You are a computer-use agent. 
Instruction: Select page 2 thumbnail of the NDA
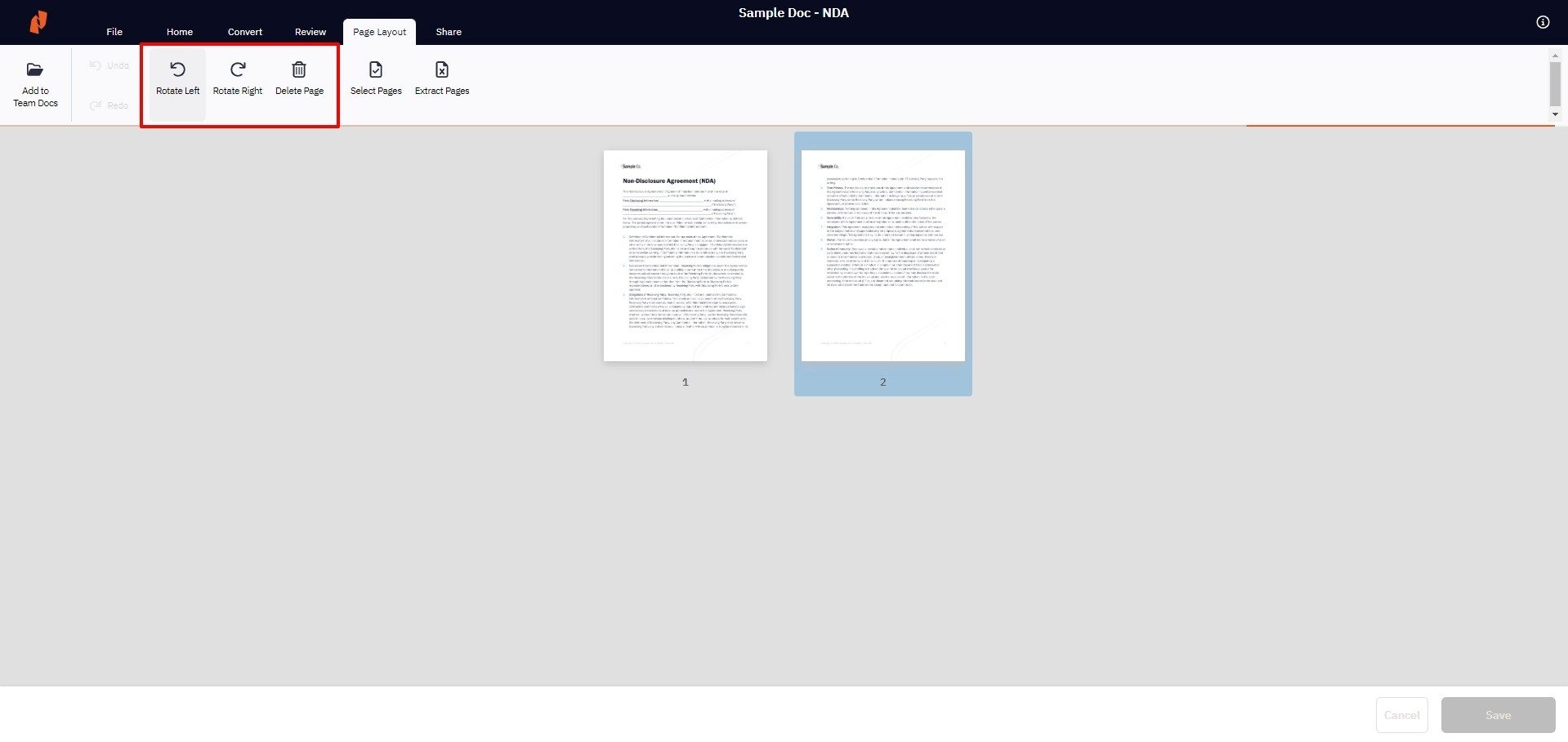(x=882, y=255)
